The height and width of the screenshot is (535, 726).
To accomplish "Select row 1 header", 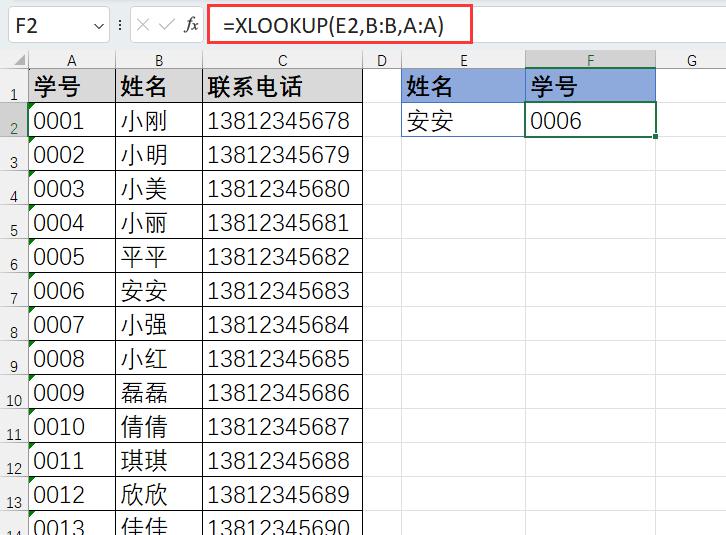I will (x=14, y=86).
